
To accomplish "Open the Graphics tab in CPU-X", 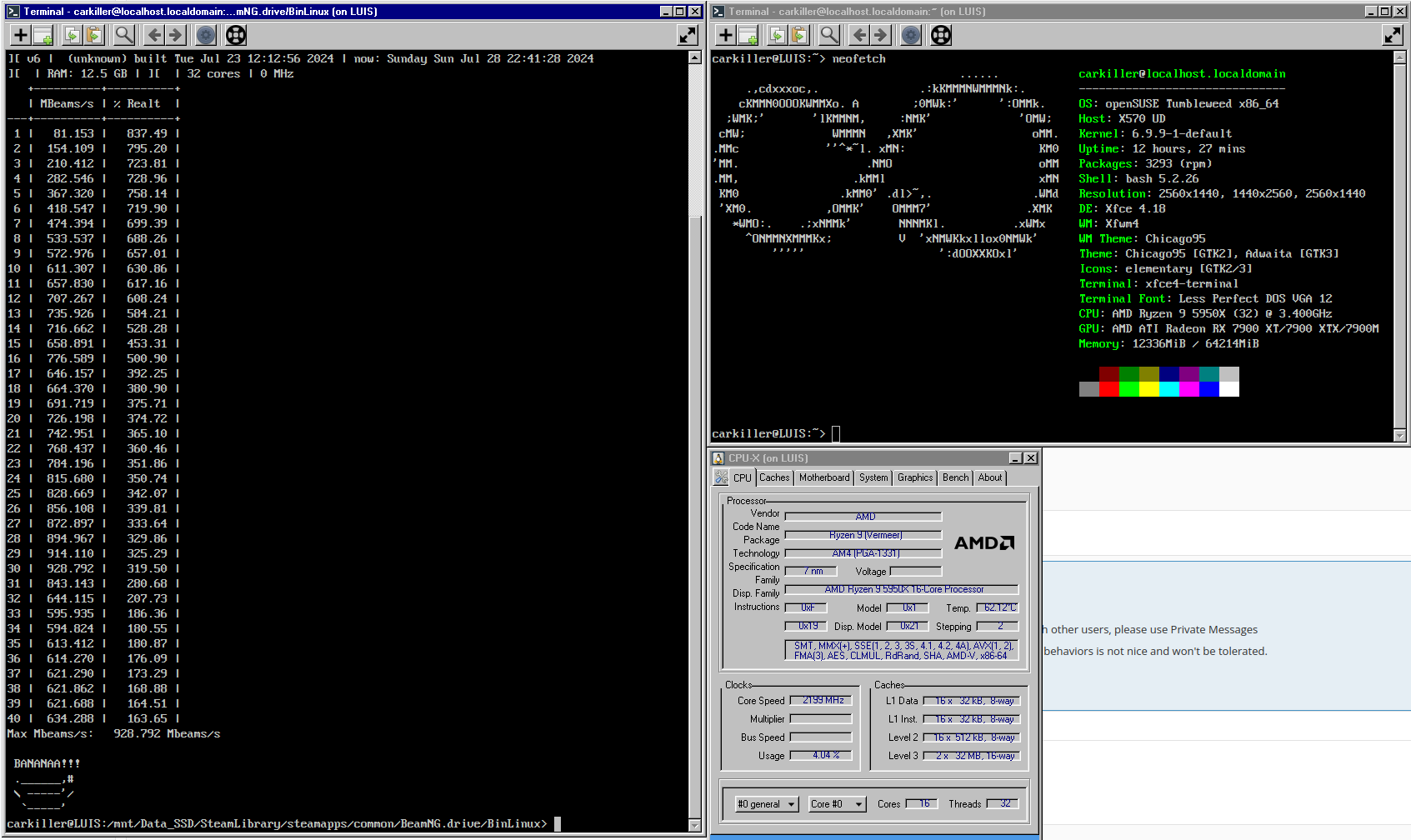I will click(915, 477).
